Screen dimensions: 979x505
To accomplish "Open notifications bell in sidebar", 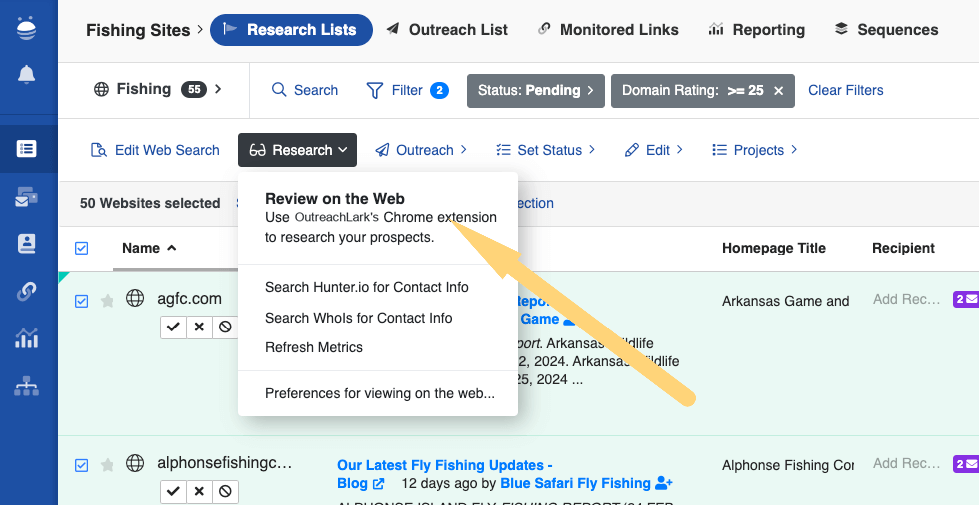I will (26, 74).
